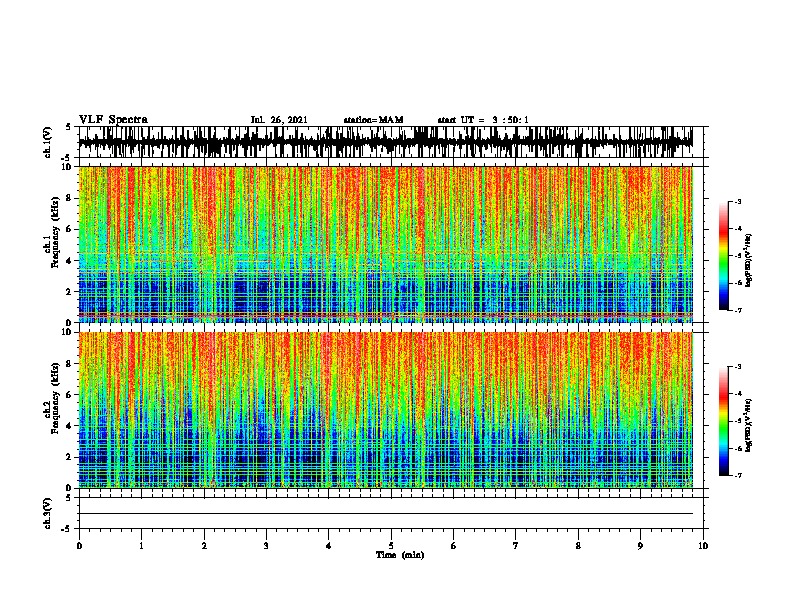The height and width of the screenshot is (612, 792).
Task: Click the "6" kHz tick of ch.2 spectrogram
Action: pos(69,394)
